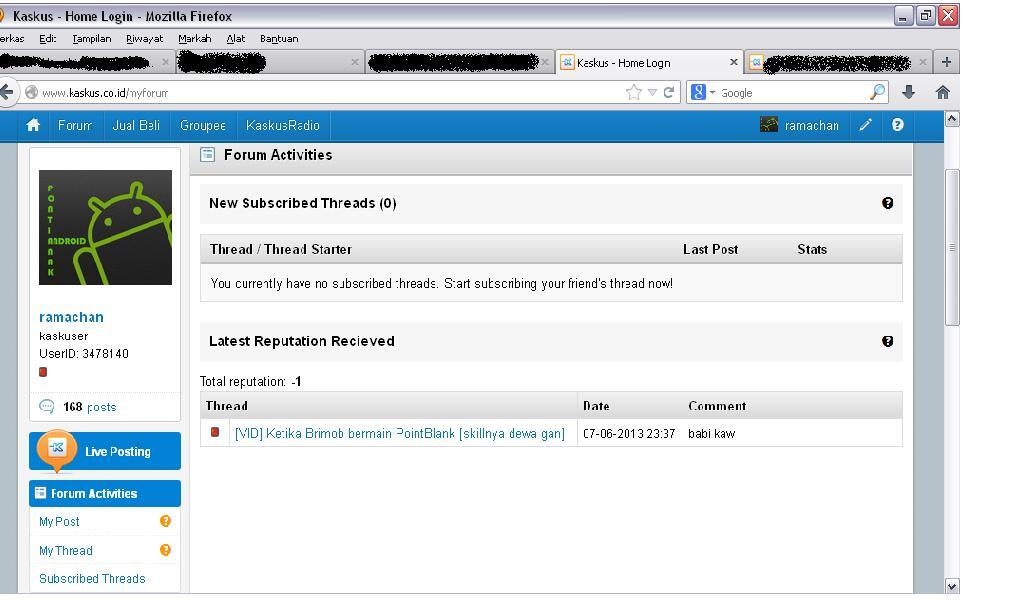
Task: Click the red reputation icon in thread row
Action: (x=215, y=432)
